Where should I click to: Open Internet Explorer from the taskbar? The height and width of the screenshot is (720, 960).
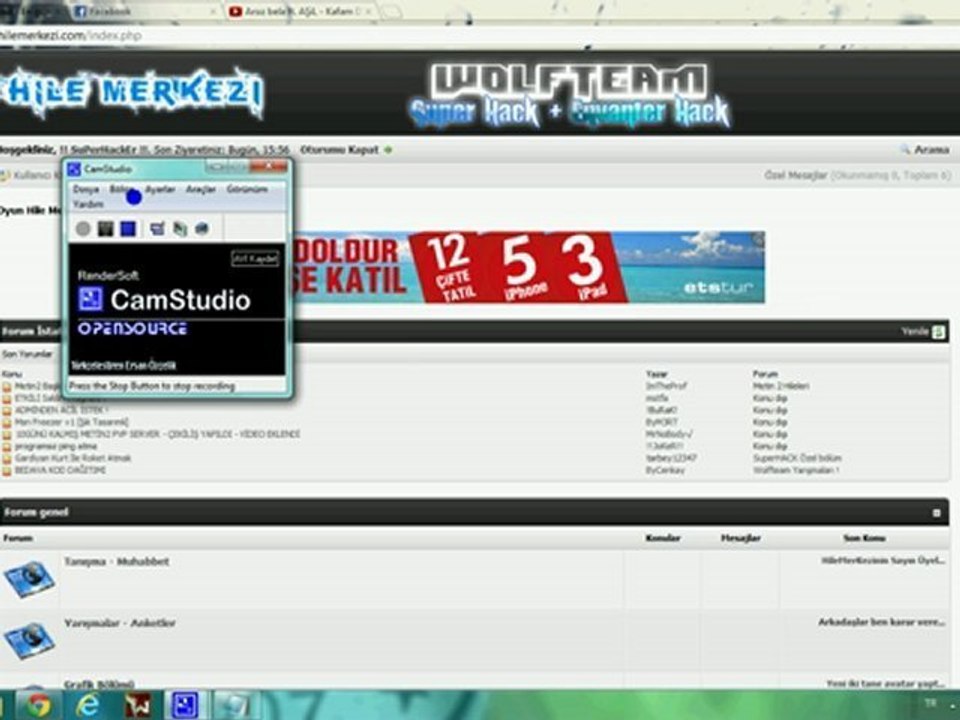(88, 705)
